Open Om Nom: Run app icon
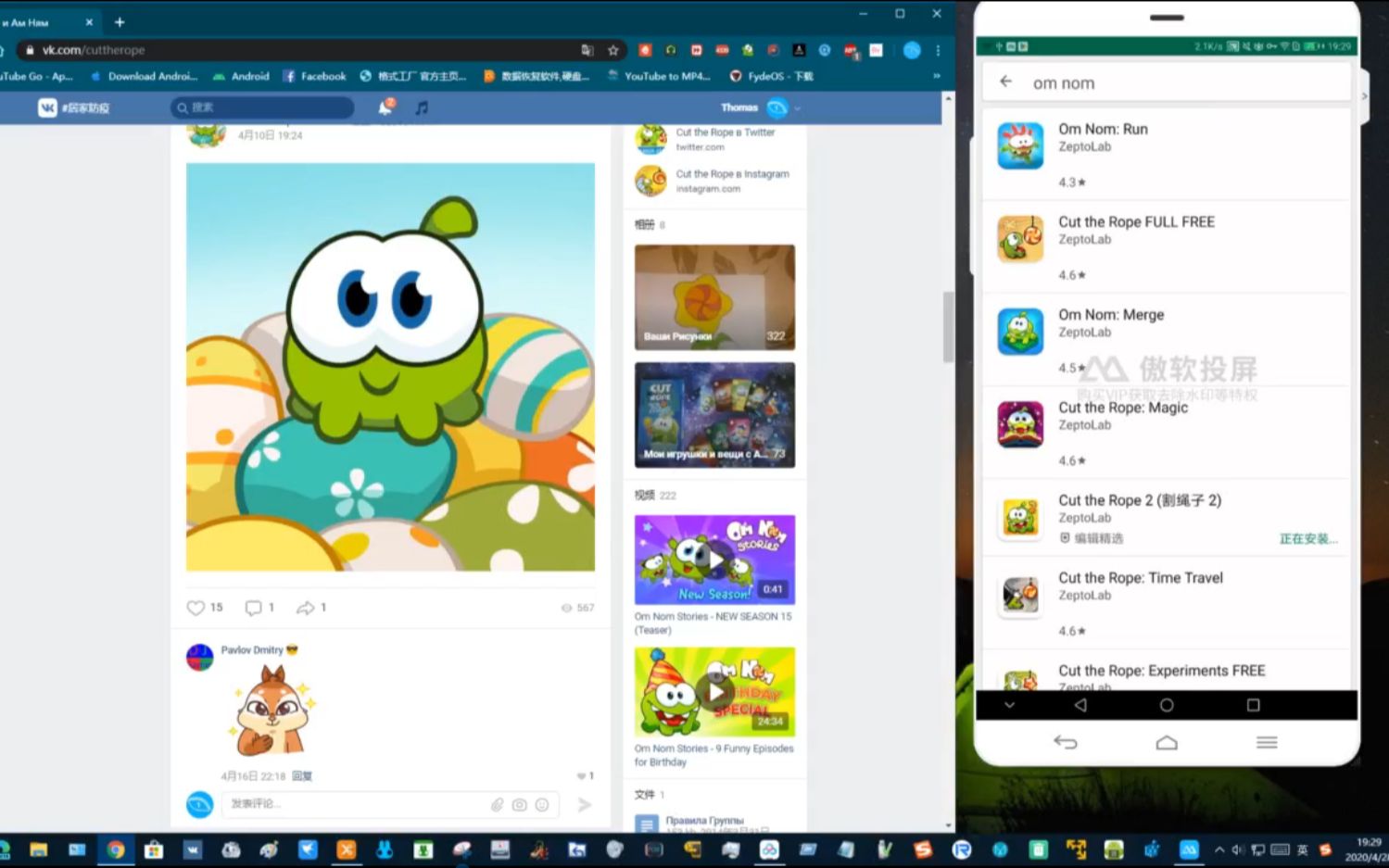 tap(1020, 146)
